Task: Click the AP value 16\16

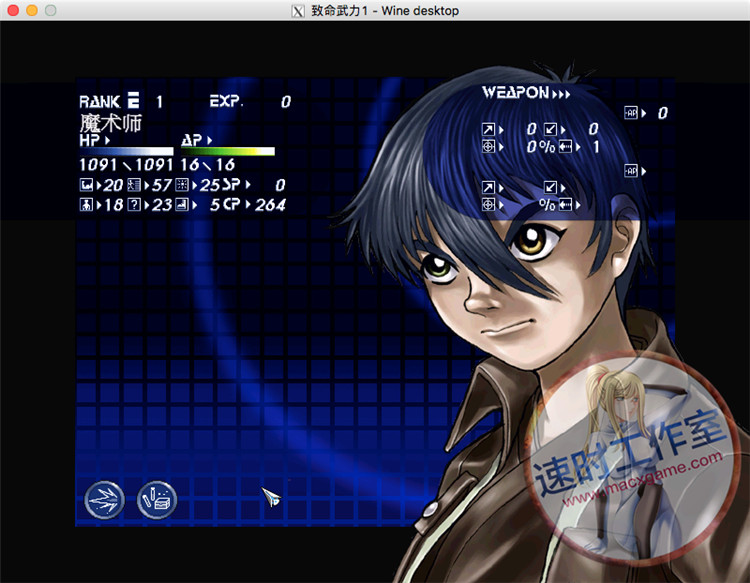Action: tap(208, 165)
